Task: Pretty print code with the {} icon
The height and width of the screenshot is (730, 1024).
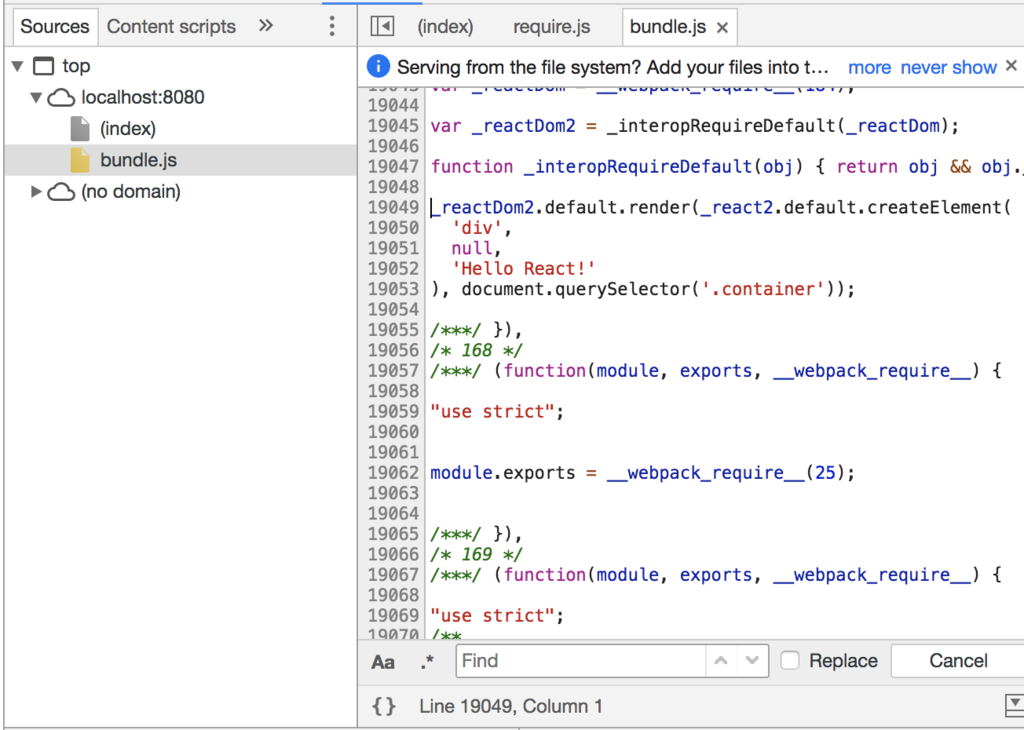Action: [x=384, y=706]
